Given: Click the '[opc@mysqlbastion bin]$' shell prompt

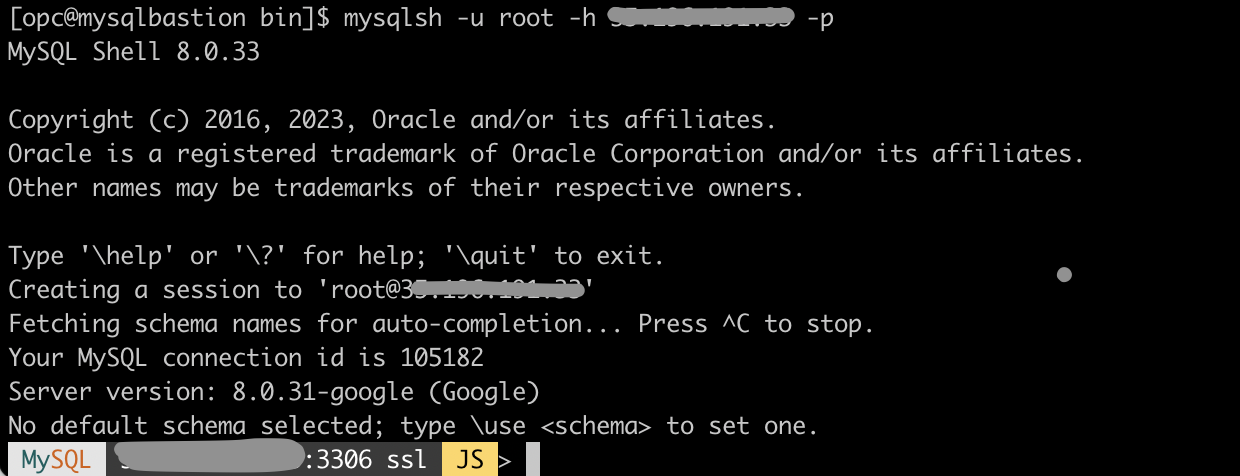Looking at the screenshot, I should [x=169, y=18].
